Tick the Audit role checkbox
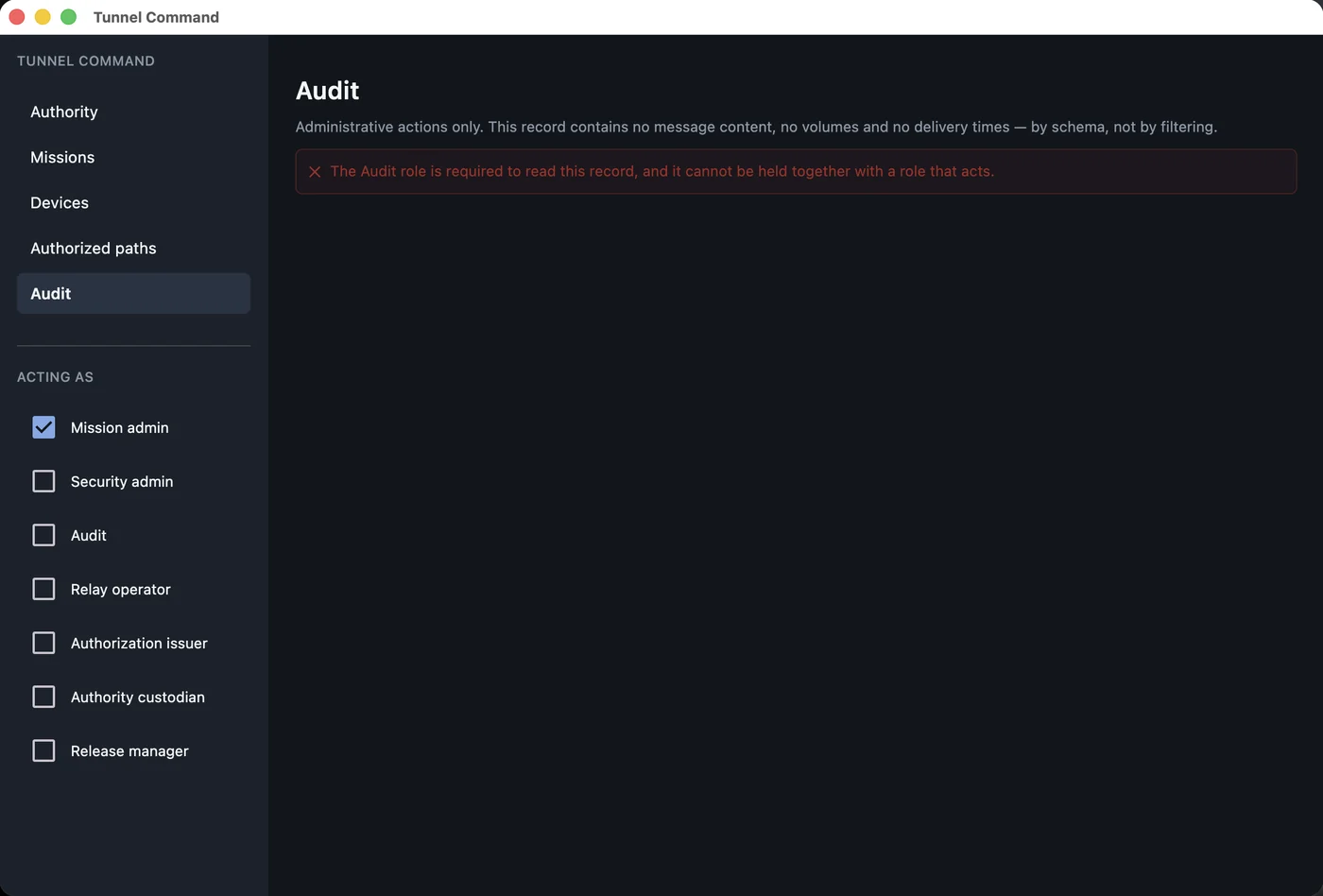 [x=43, y=535]
